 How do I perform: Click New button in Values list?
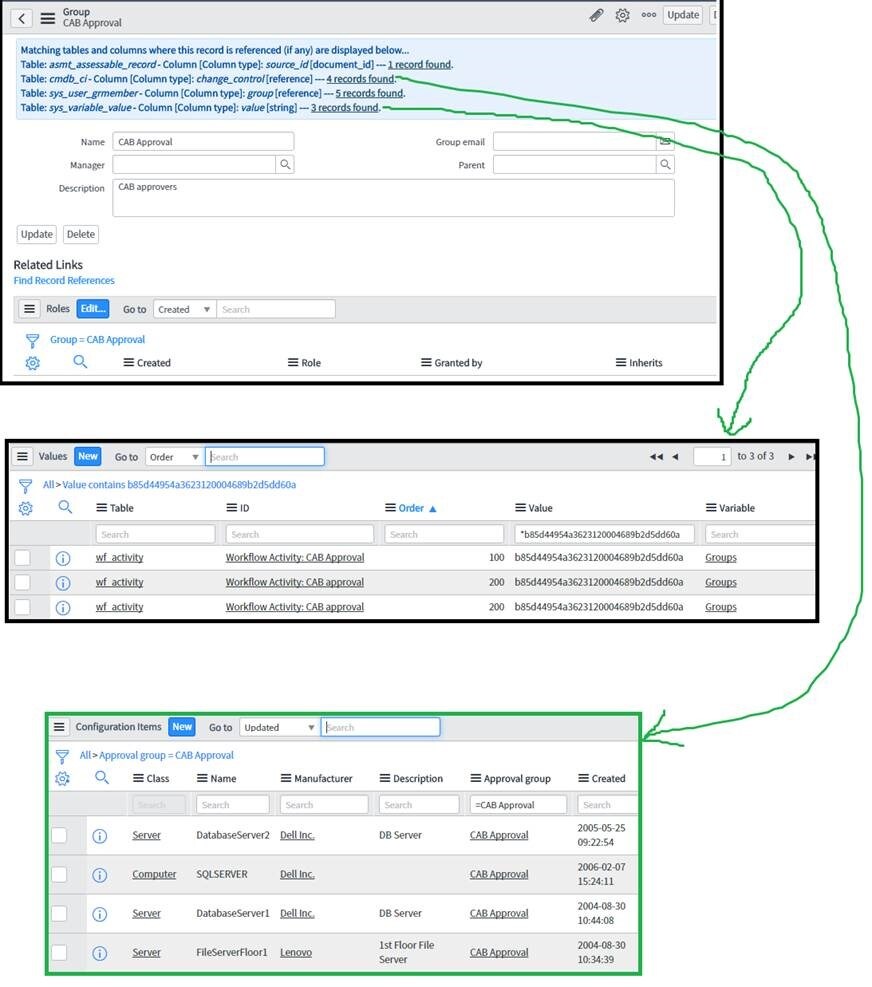pyautogui.click(x=88, y=456)
